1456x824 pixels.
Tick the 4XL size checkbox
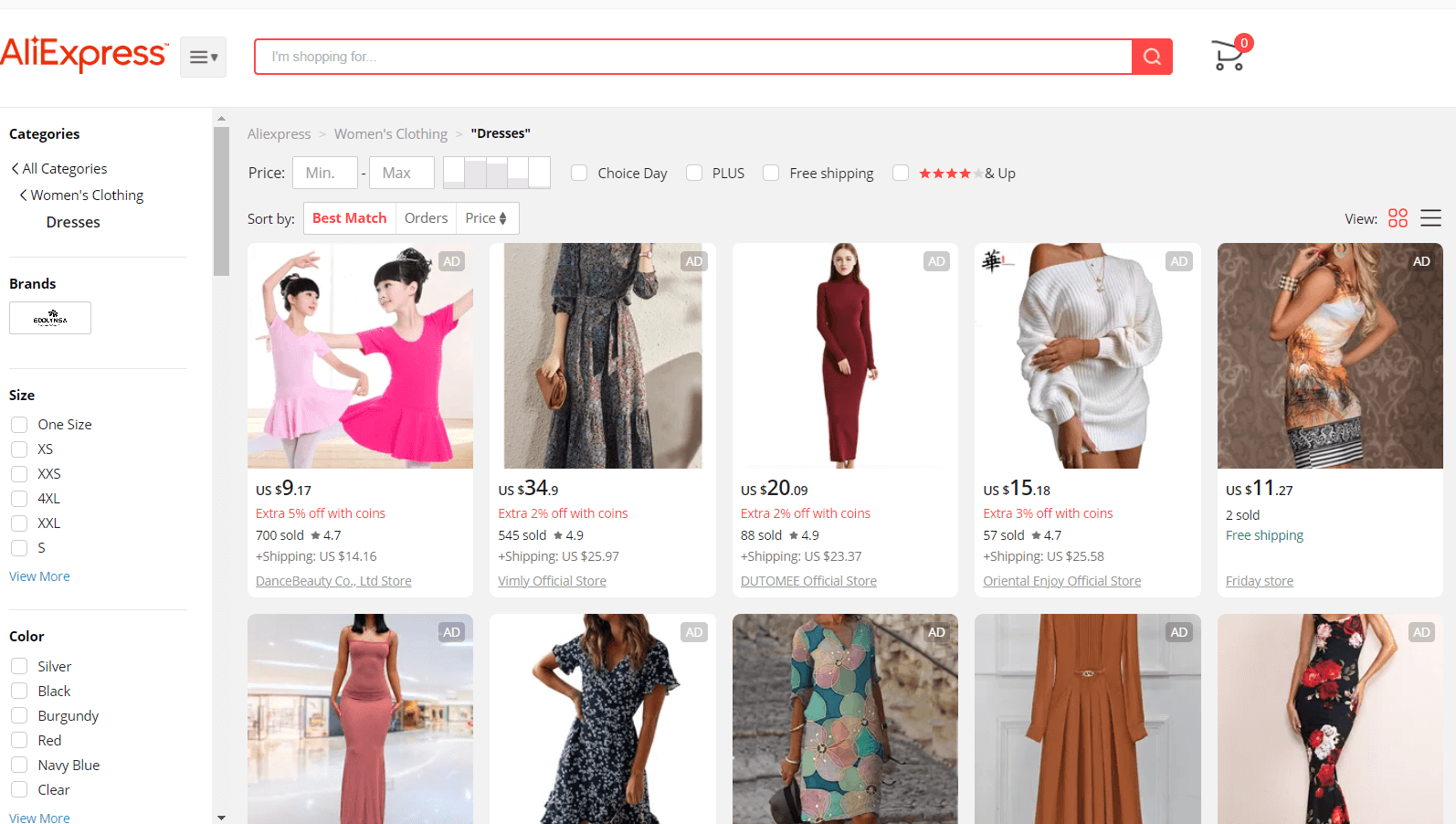click(19, 499)
